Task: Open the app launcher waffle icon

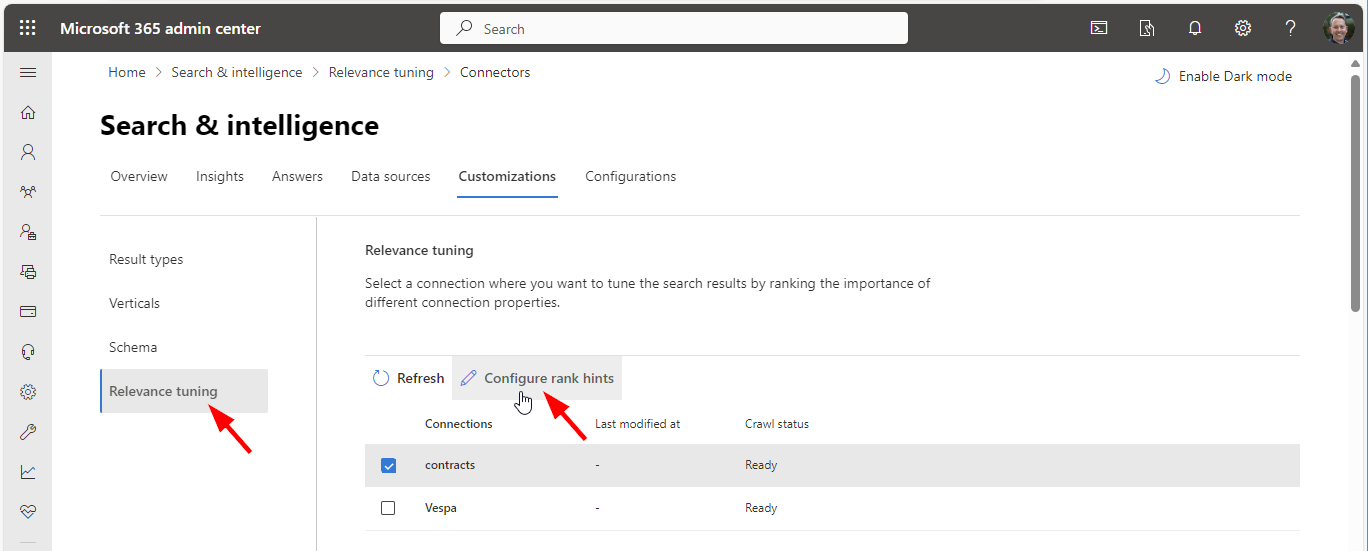Action: click(28, 28)
